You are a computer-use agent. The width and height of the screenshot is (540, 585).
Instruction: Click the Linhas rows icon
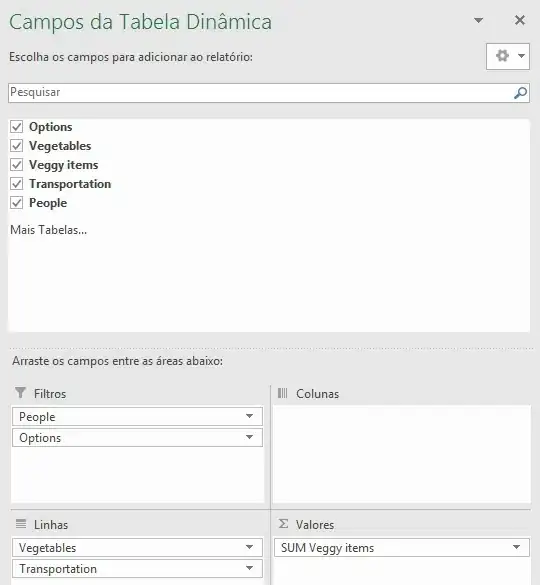[x=21, y=524]
